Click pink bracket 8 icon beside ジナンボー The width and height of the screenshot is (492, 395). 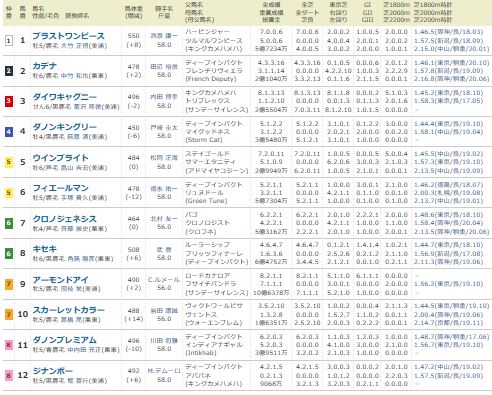[9, 375]
